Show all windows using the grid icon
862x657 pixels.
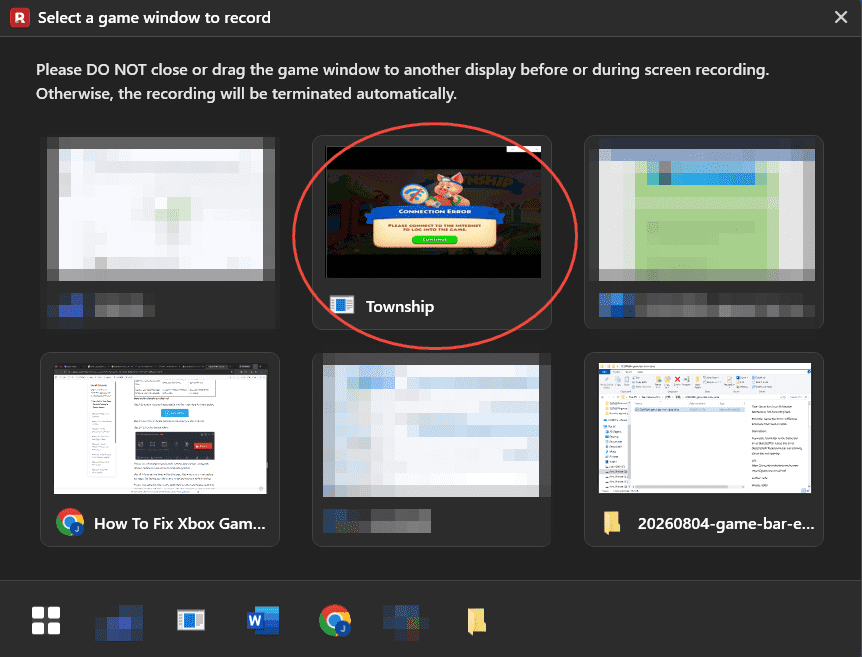point(46,621)
